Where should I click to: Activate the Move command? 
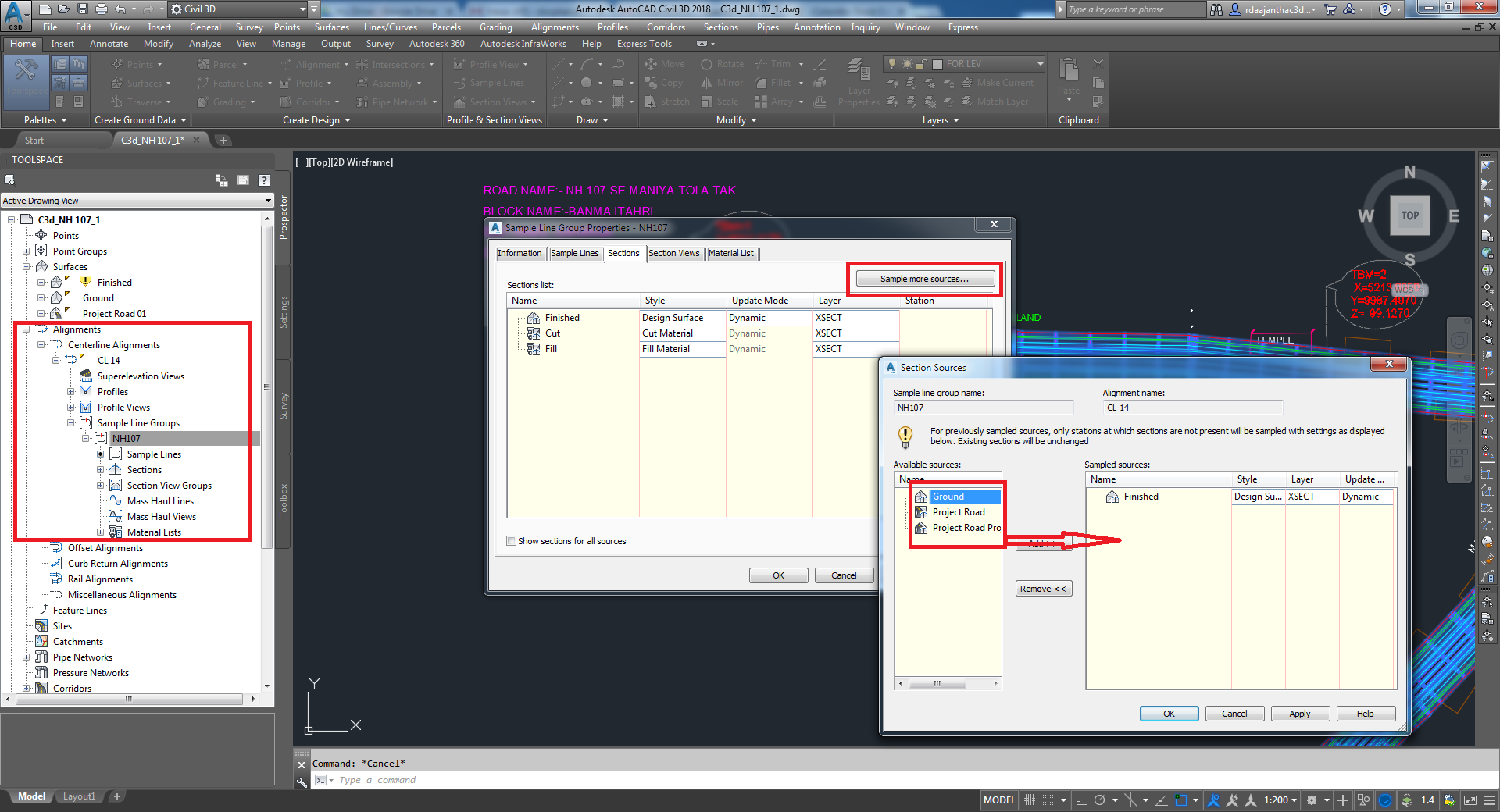pos(666,63)
